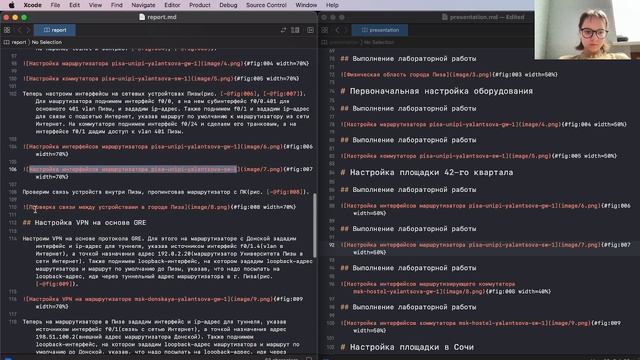The image size is (640, 360).
Task: Click the report window vertical scrollbar thumb
Action: [315, 225]
